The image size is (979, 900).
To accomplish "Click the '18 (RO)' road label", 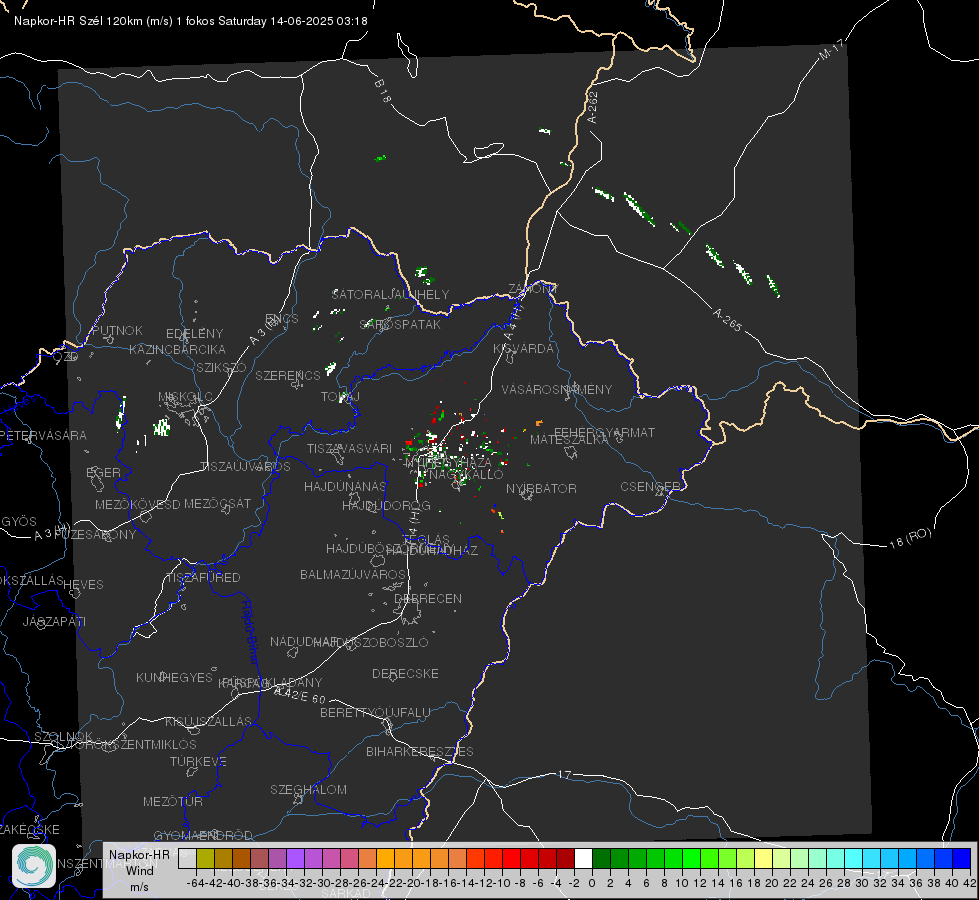I will tap(910, 538).
